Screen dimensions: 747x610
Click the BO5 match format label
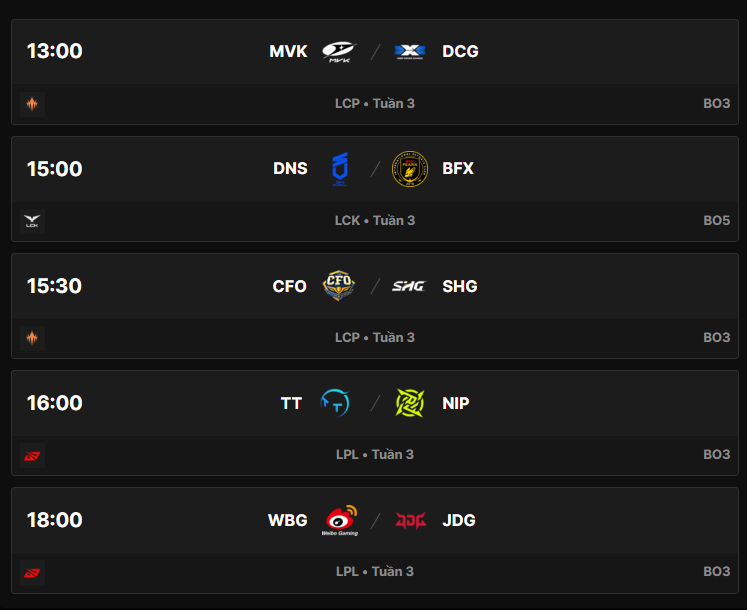click(x=716, y=220)
